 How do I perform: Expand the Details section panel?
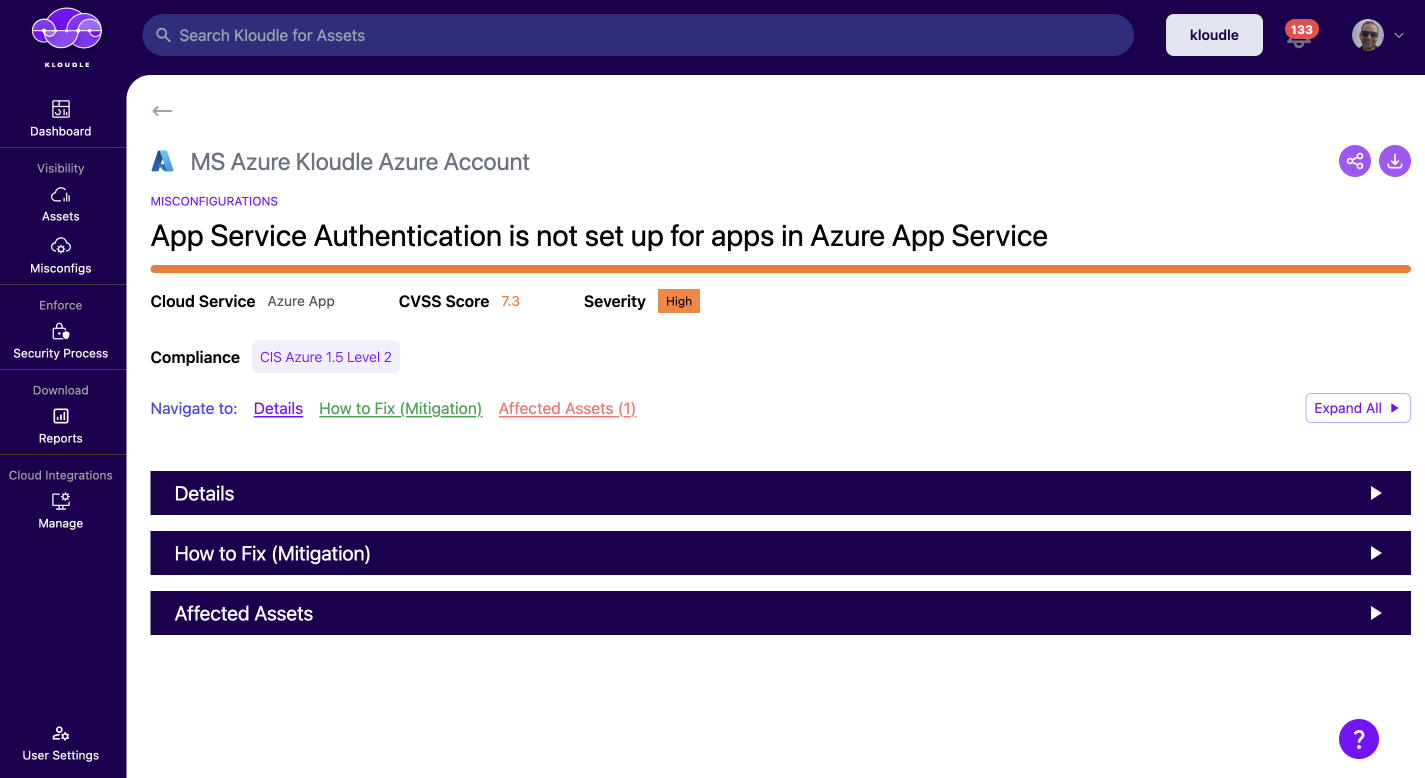(x=780, y=493)
